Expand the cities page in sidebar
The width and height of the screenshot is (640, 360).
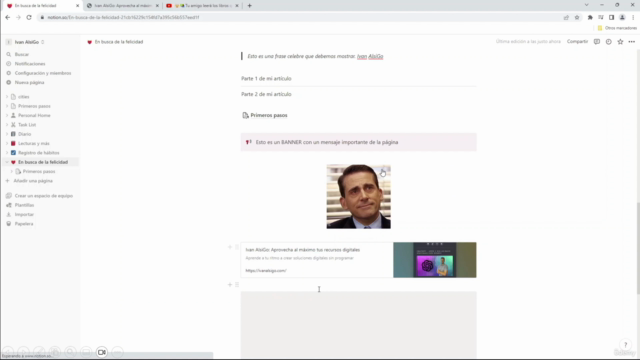(x=7, y=97)
